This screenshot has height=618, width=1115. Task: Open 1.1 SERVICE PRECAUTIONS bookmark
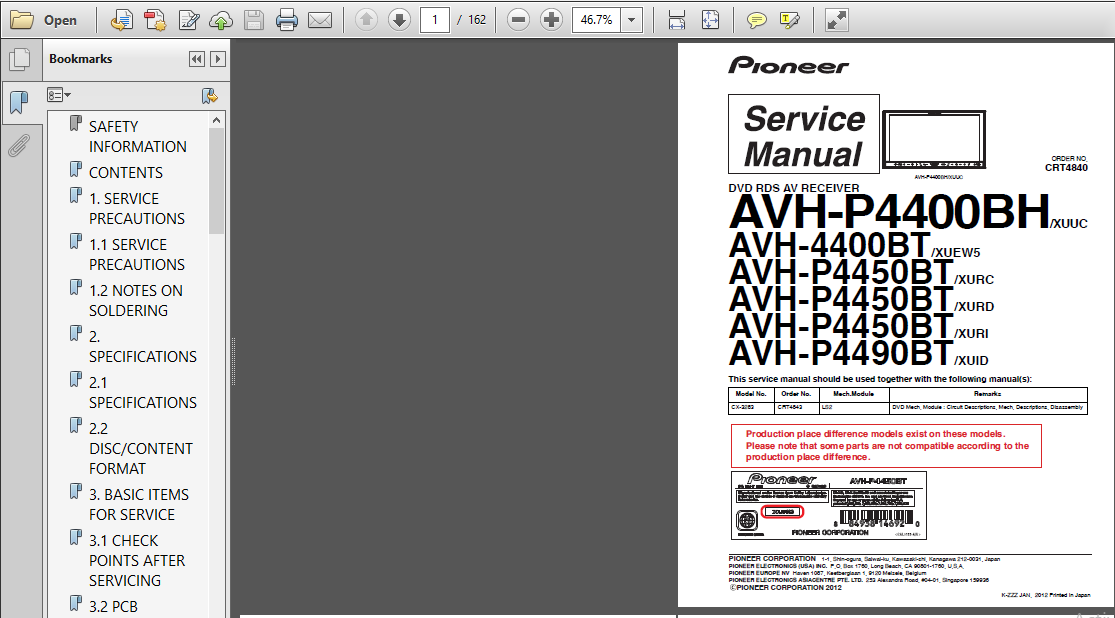(137, 255)
